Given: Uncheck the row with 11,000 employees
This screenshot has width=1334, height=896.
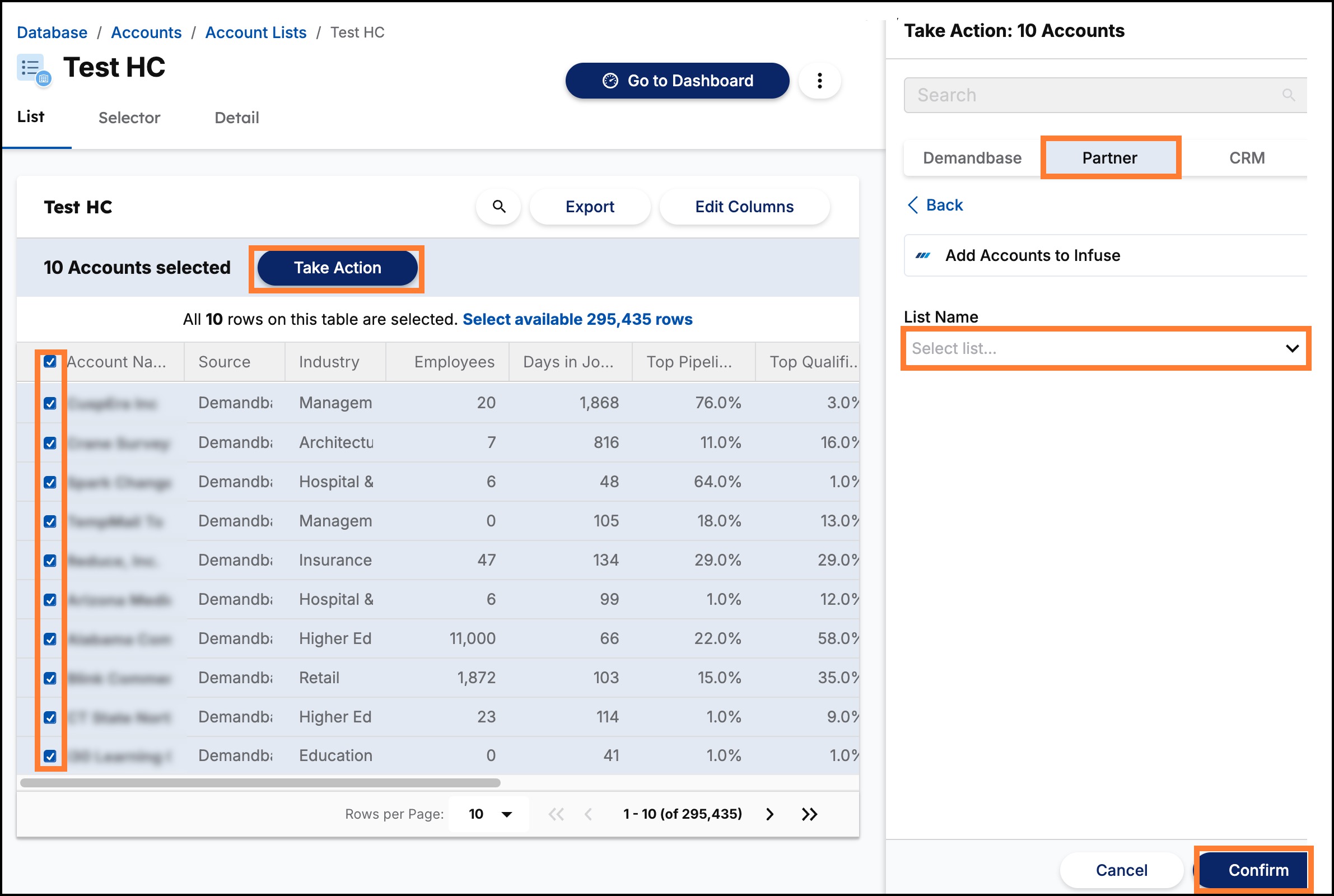Looking at the screenshot, I should (x=50, y=639).
